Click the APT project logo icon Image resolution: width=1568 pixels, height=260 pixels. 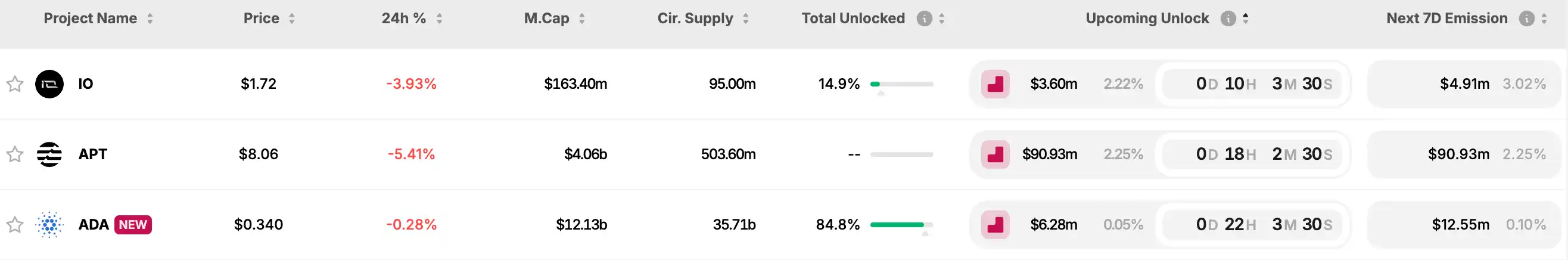pyautogui.click(x=49, y=154)
